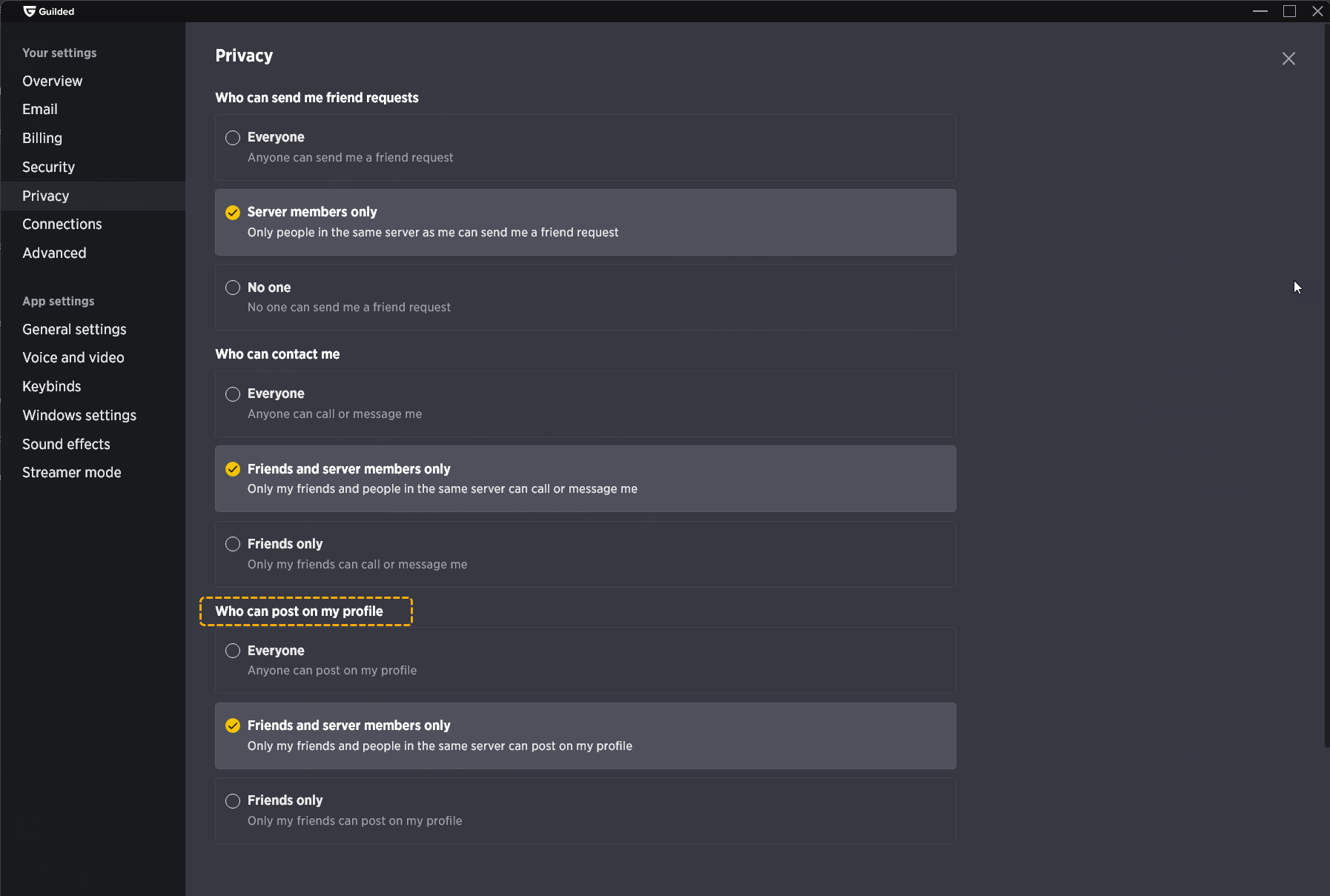The image size is (1330, 896).
Task: Minimize the Guilded window
Action: coord(1260,11)
